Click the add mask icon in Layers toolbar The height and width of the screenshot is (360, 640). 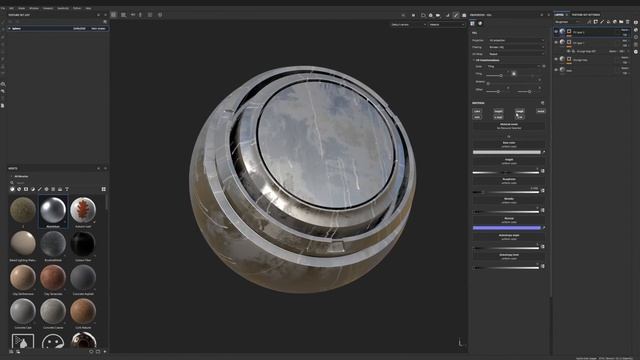596,22
